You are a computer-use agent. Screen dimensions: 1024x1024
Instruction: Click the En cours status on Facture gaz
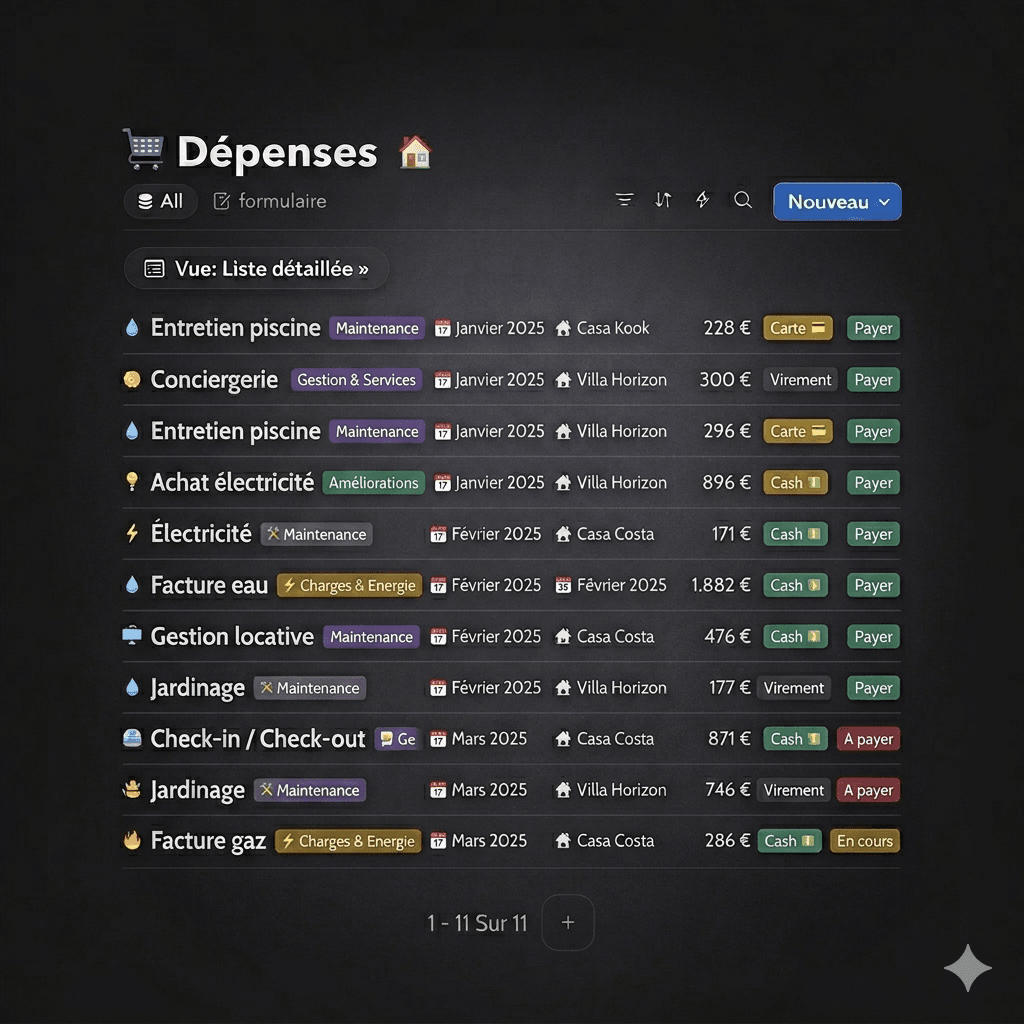pos(864,841)
